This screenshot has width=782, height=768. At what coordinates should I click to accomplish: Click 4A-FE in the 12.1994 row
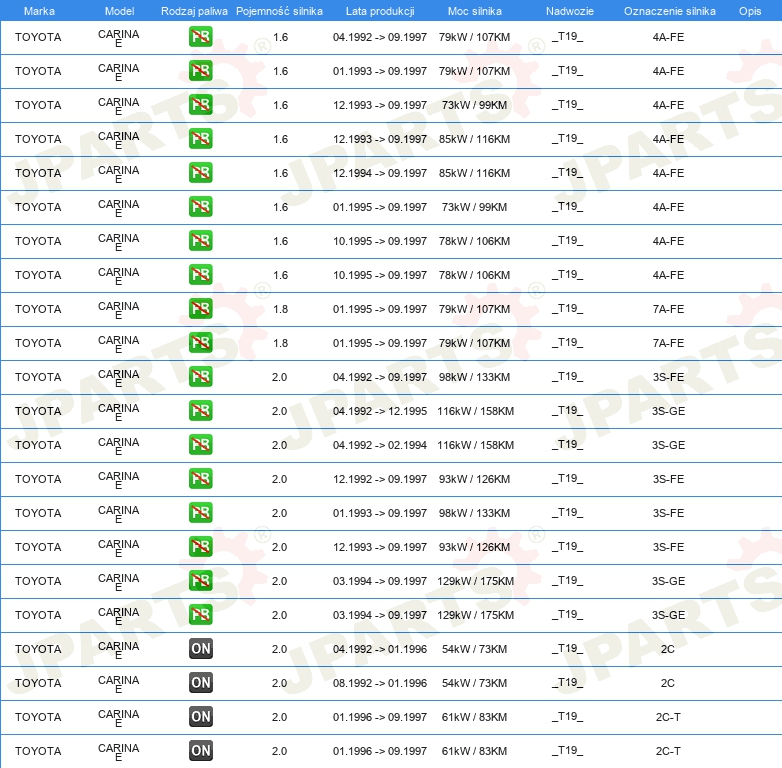click(668, 173)
